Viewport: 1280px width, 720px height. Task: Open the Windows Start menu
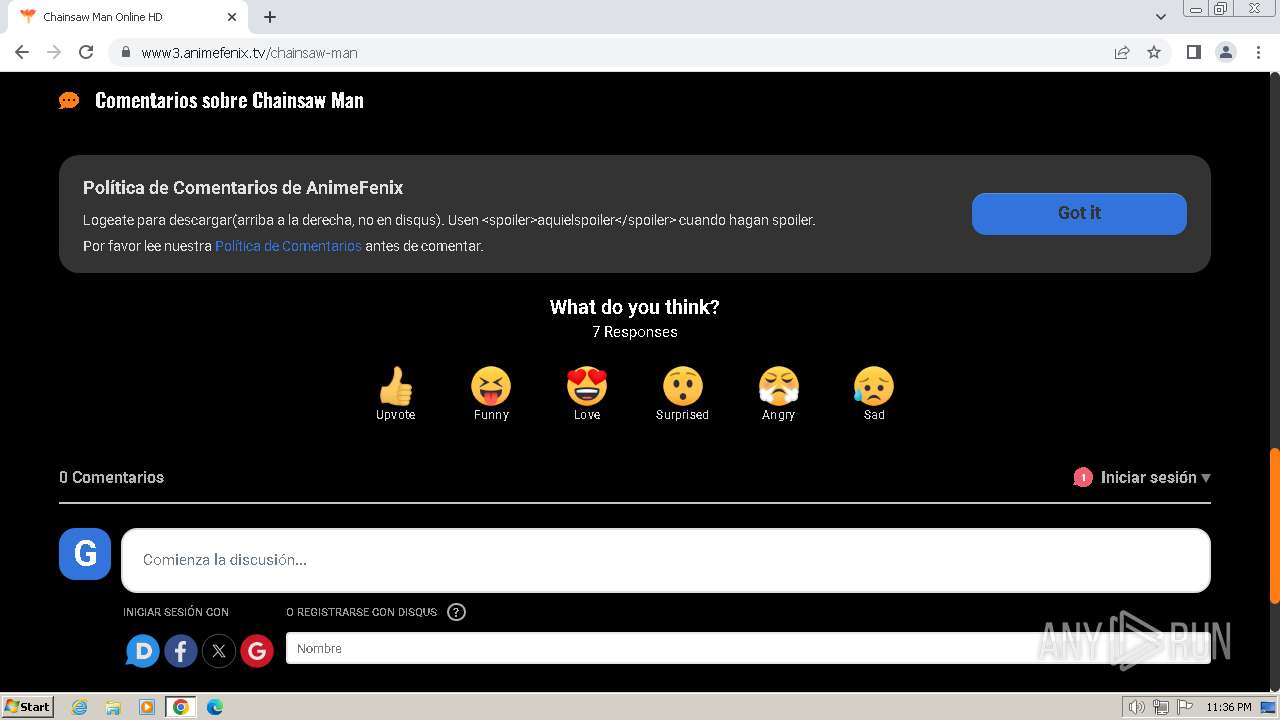point(28,707)
